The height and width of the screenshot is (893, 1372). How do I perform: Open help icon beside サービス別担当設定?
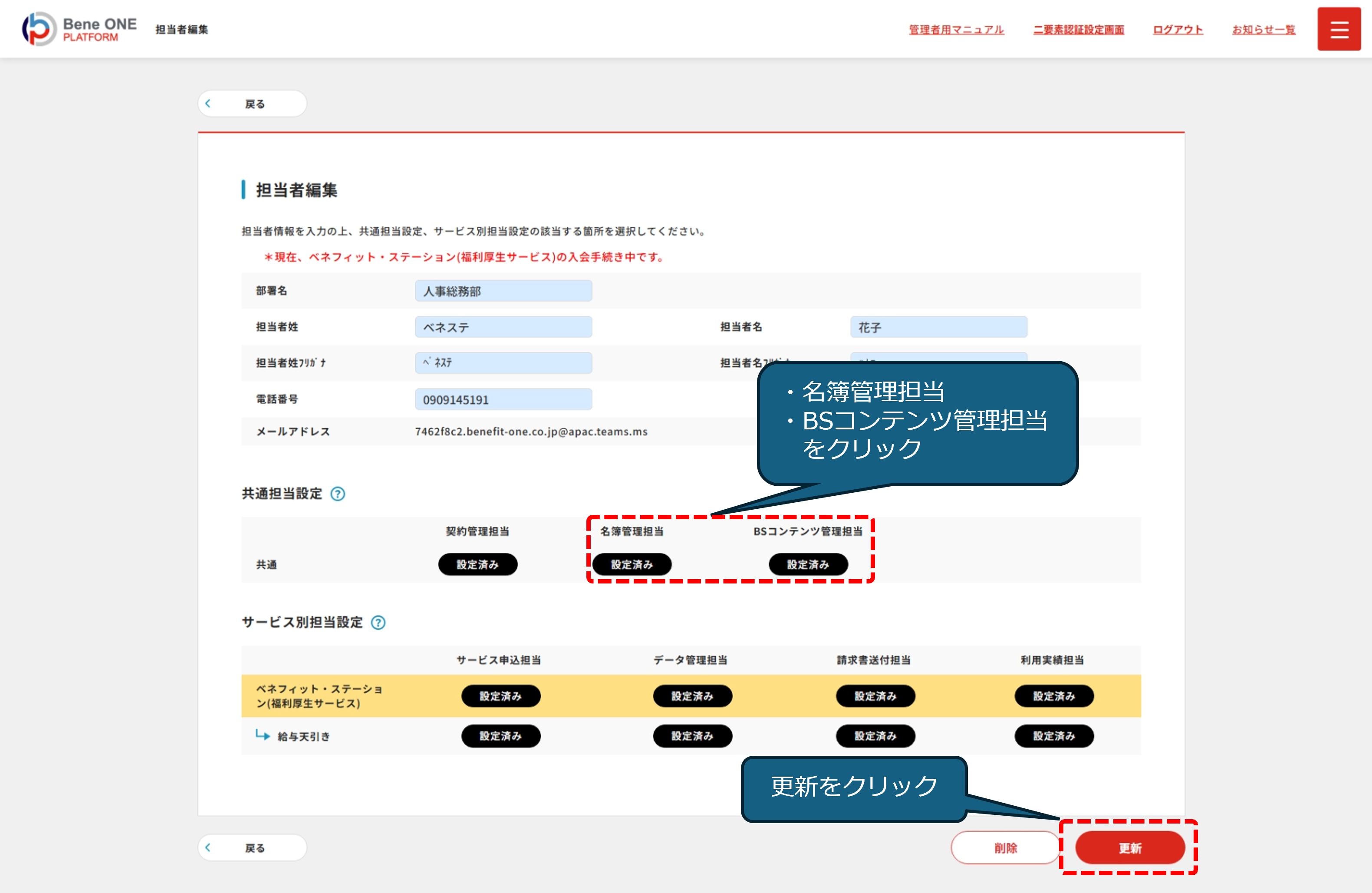378,623
